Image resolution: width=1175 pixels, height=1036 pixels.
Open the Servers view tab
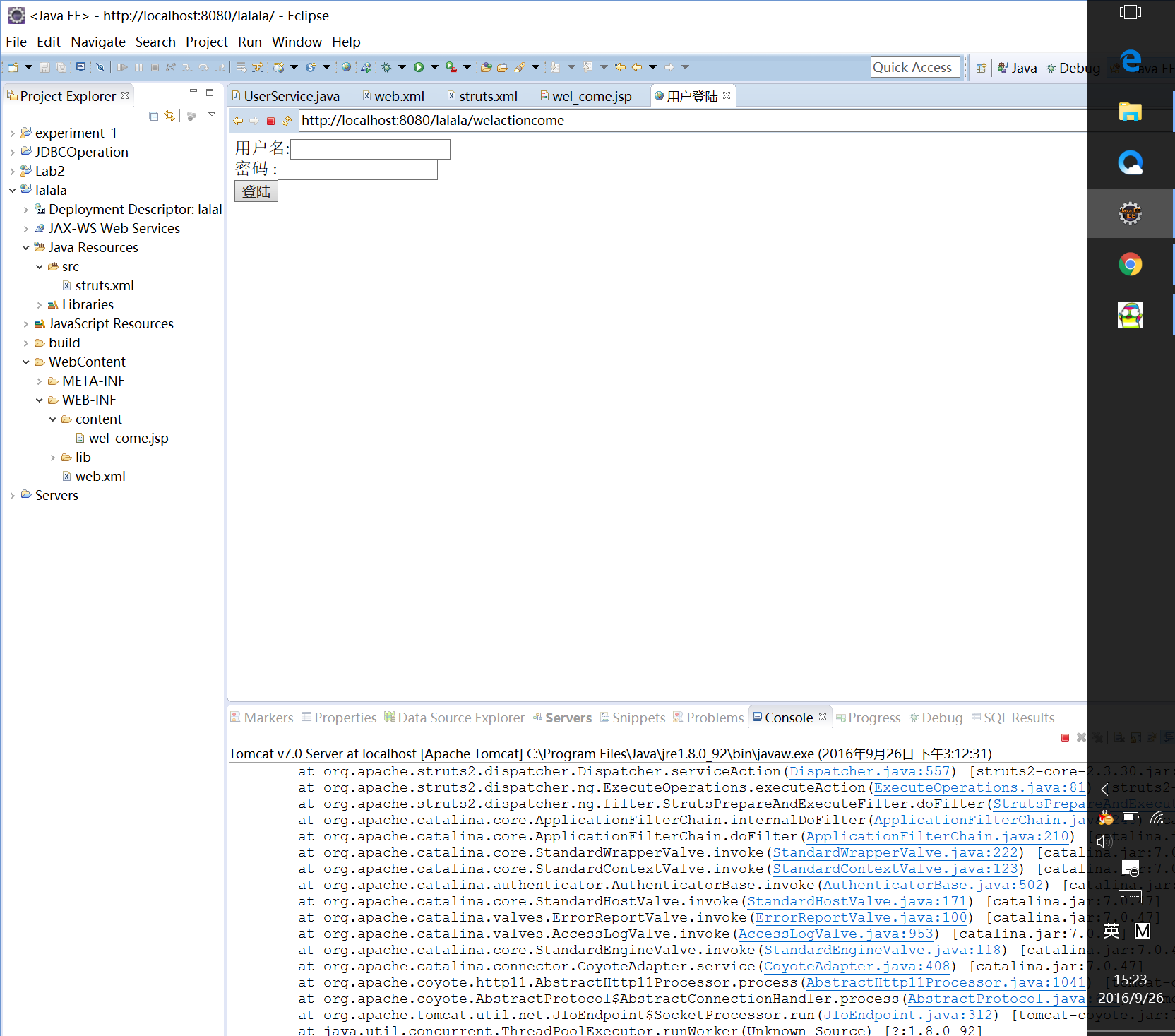click(x=562, y=718)
